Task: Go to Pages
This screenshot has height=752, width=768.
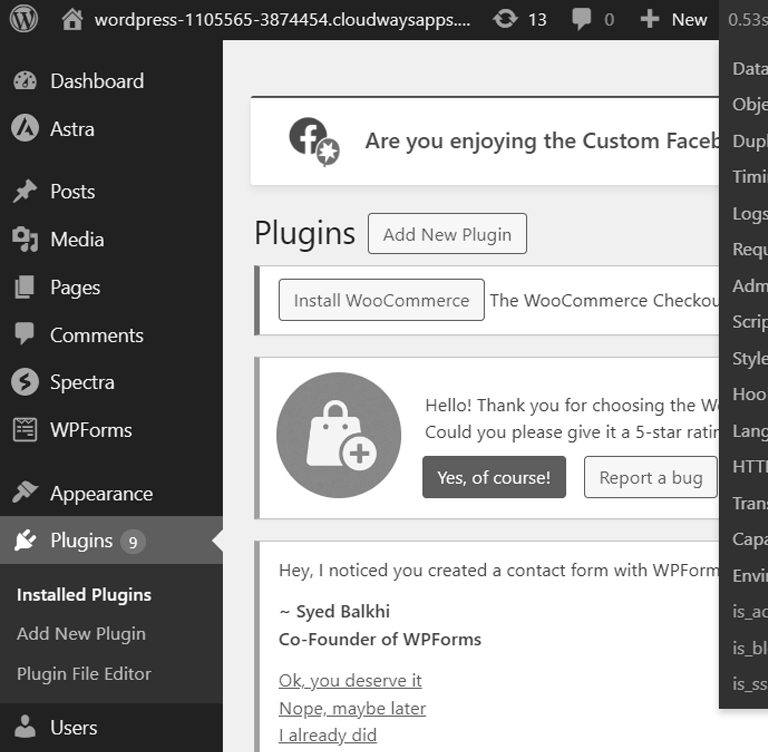Action: click(75, 288)
